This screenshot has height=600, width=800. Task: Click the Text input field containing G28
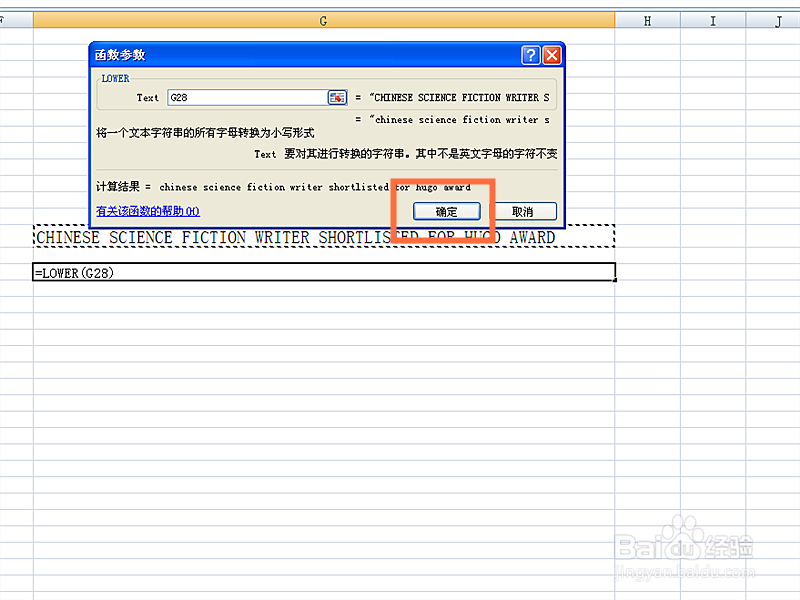[x=247, y=97]
